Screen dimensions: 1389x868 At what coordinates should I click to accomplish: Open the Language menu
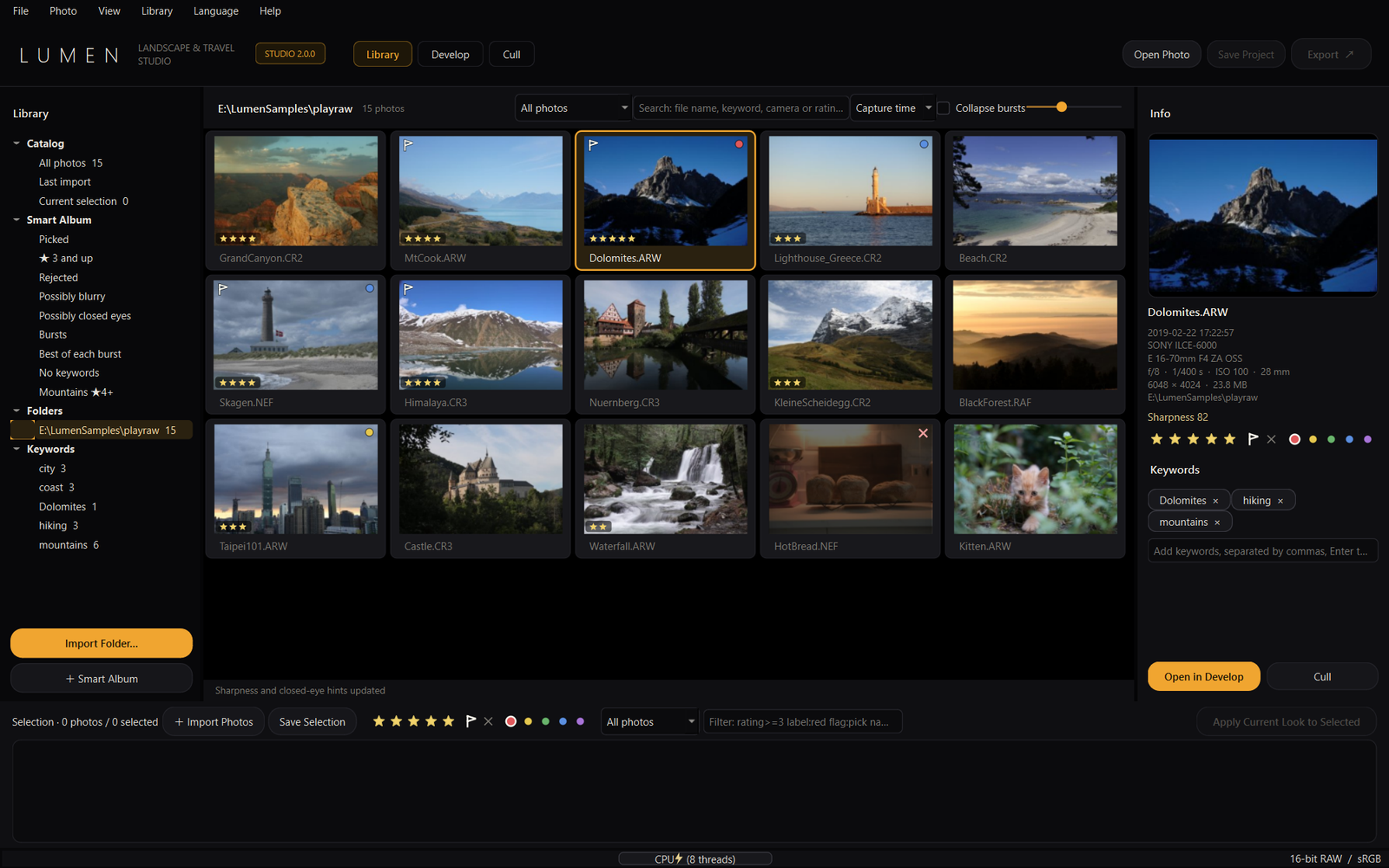216,11
